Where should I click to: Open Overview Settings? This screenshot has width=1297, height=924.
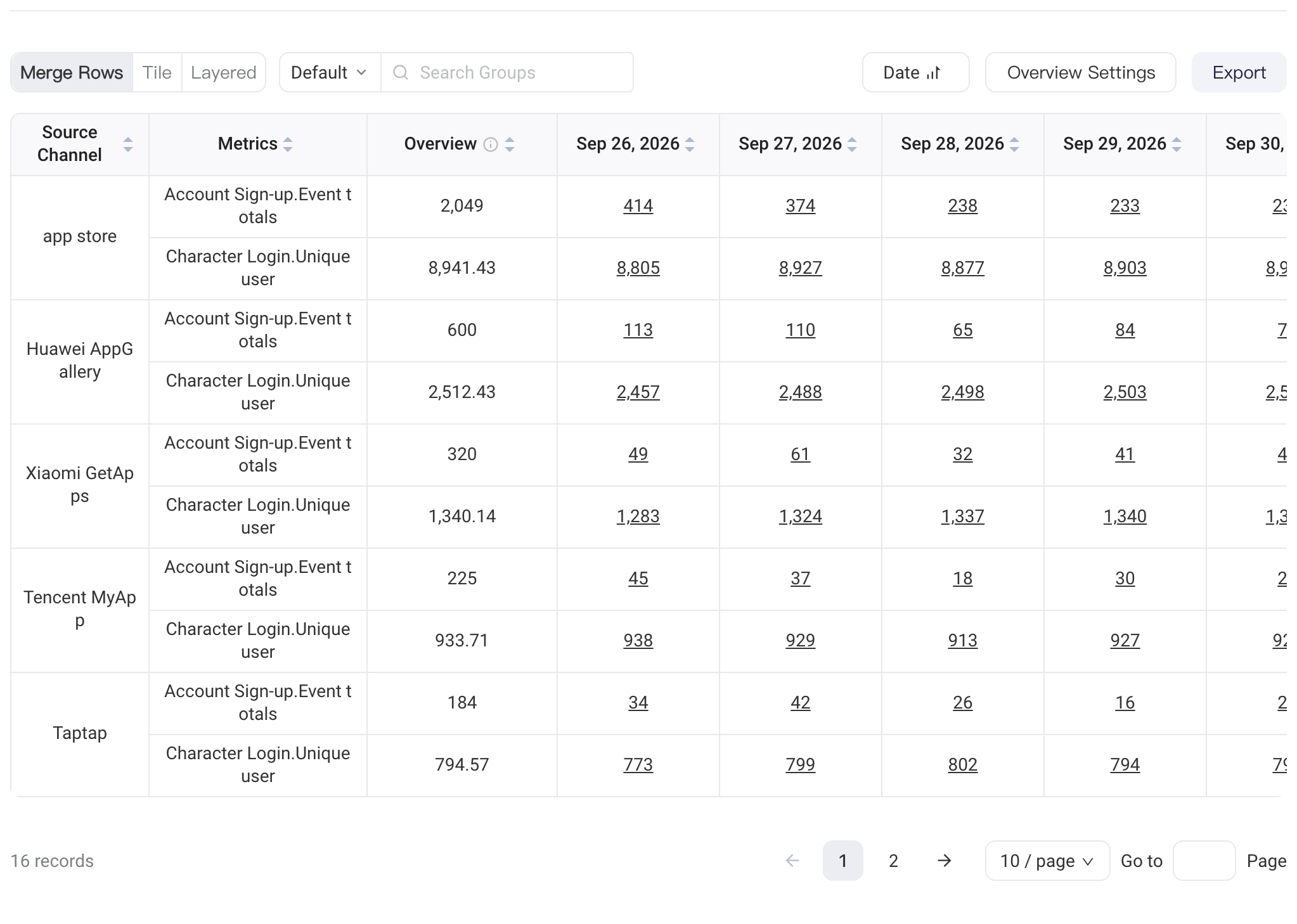tap(1081, 72)
